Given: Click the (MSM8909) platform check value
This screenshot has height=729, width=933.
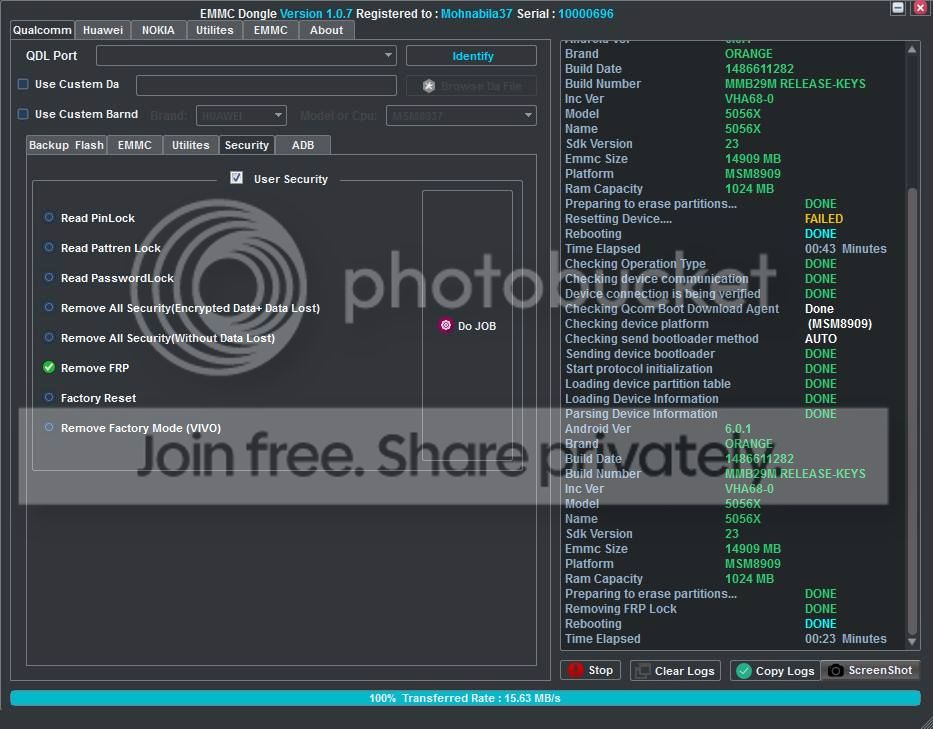Looking at the screenshot, I should tap(840, 324).
